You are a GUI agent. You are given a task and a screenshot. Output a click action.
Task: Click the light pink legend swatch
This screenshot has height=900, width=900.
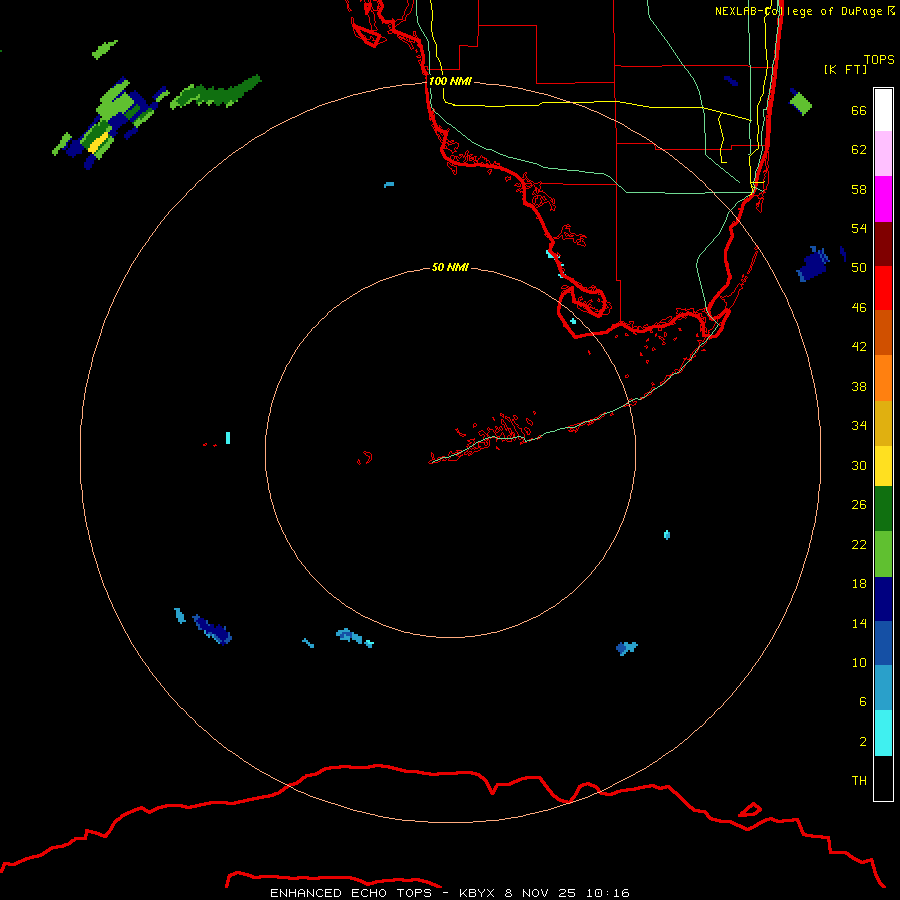coord(883,154)
